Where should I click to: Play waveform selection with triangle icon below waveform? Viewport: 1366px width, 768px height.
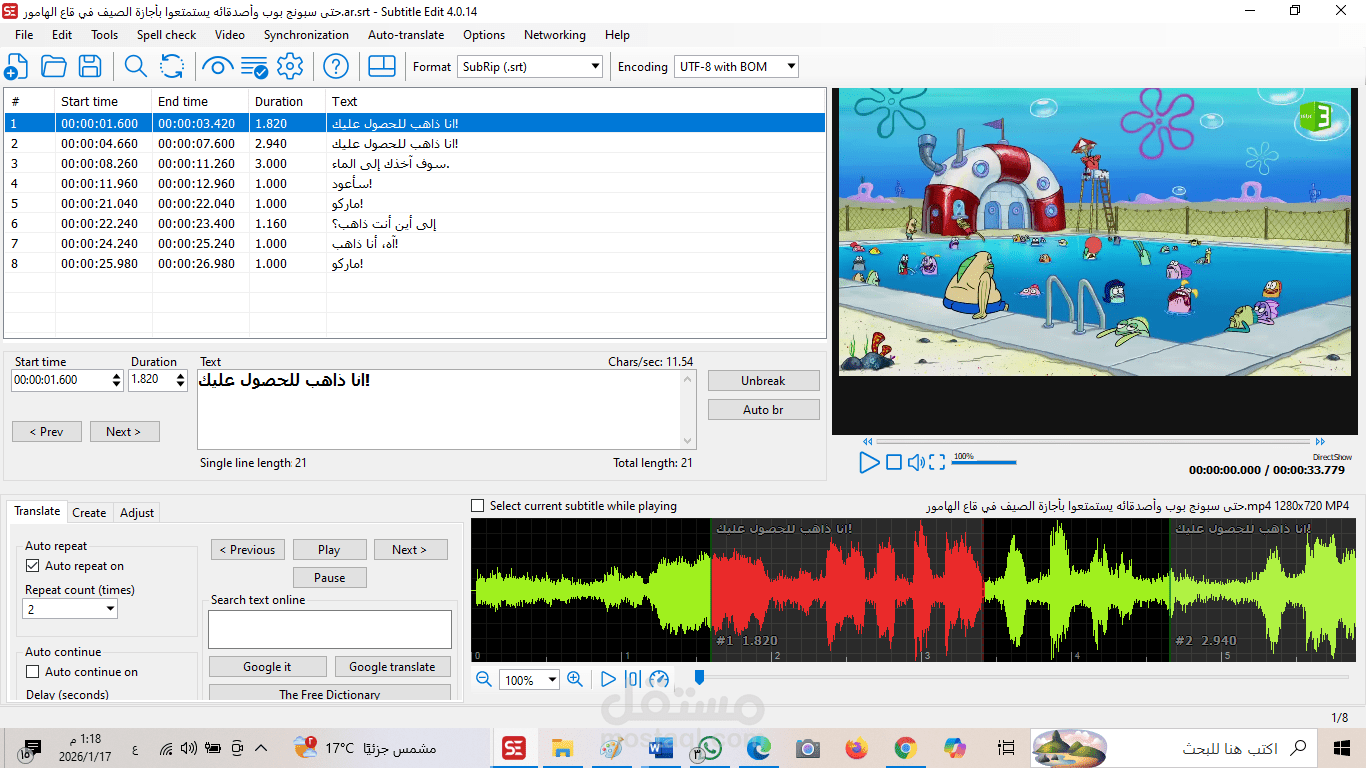click(608, 679)
